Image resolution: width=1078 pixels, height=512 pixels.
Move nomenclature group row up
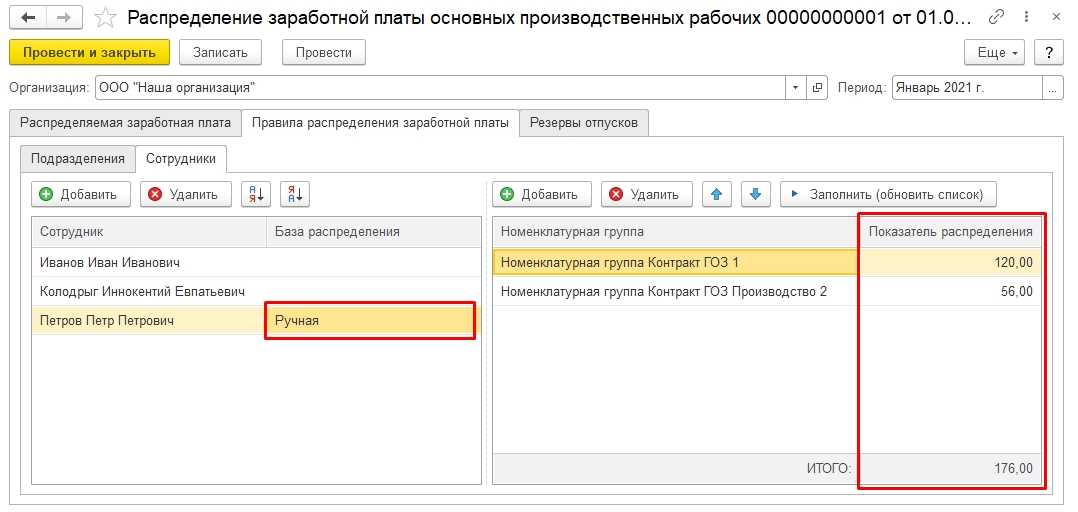pyautogui.click(x=716, y=194)
